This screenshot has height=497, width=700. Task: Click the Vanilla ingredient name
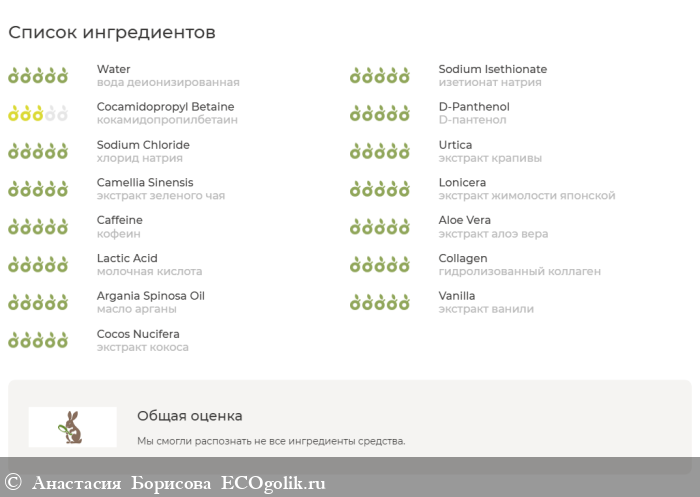457,296
